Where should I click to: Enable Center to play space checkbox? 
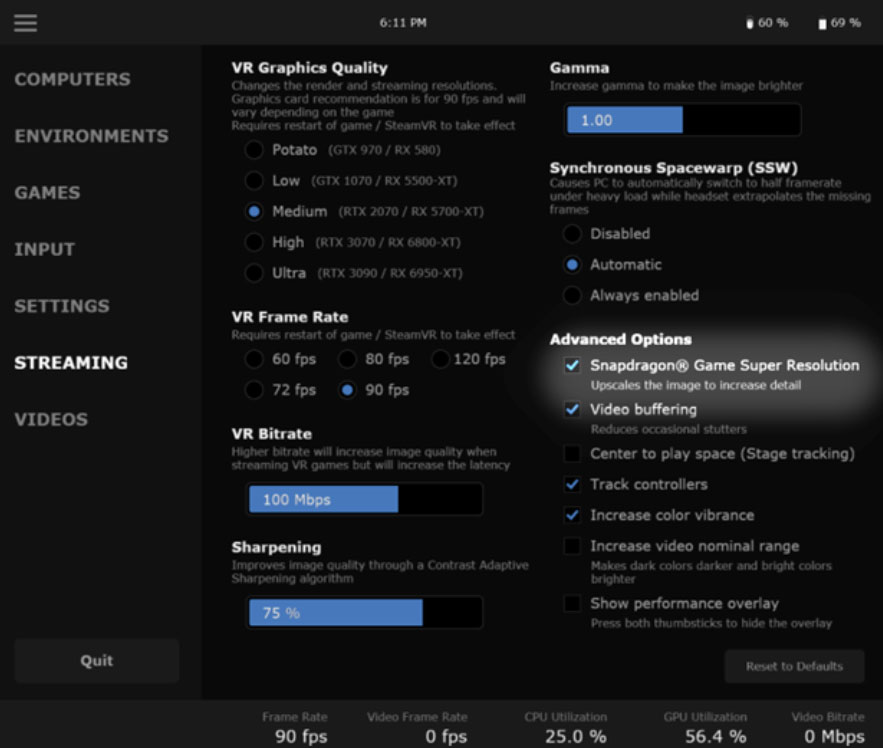click(572, 453)
